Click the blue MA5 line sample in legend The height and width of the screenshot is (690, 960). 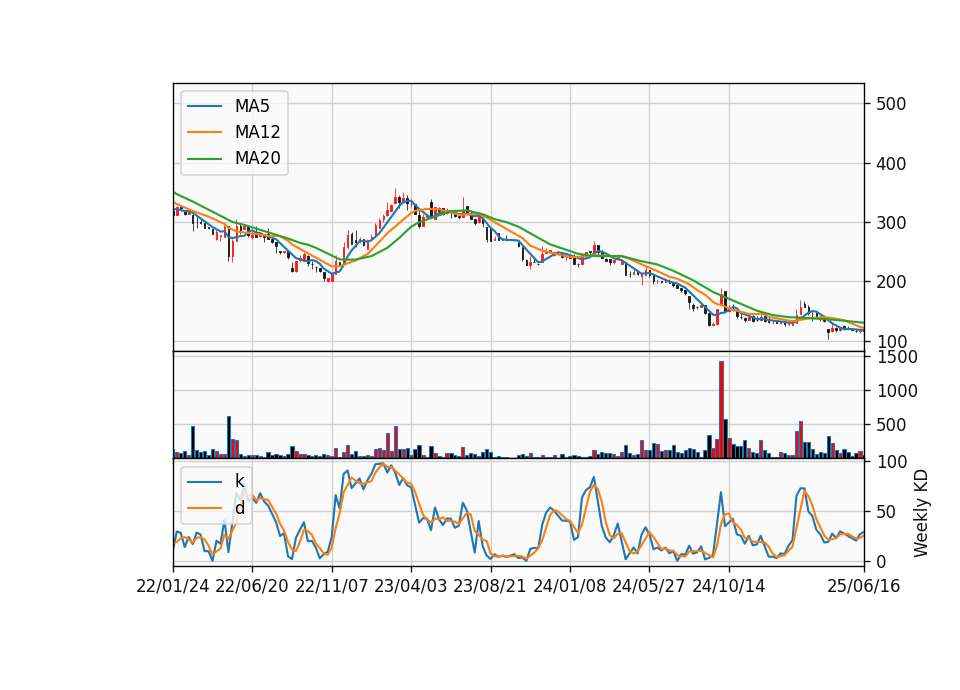coord(204,106)
